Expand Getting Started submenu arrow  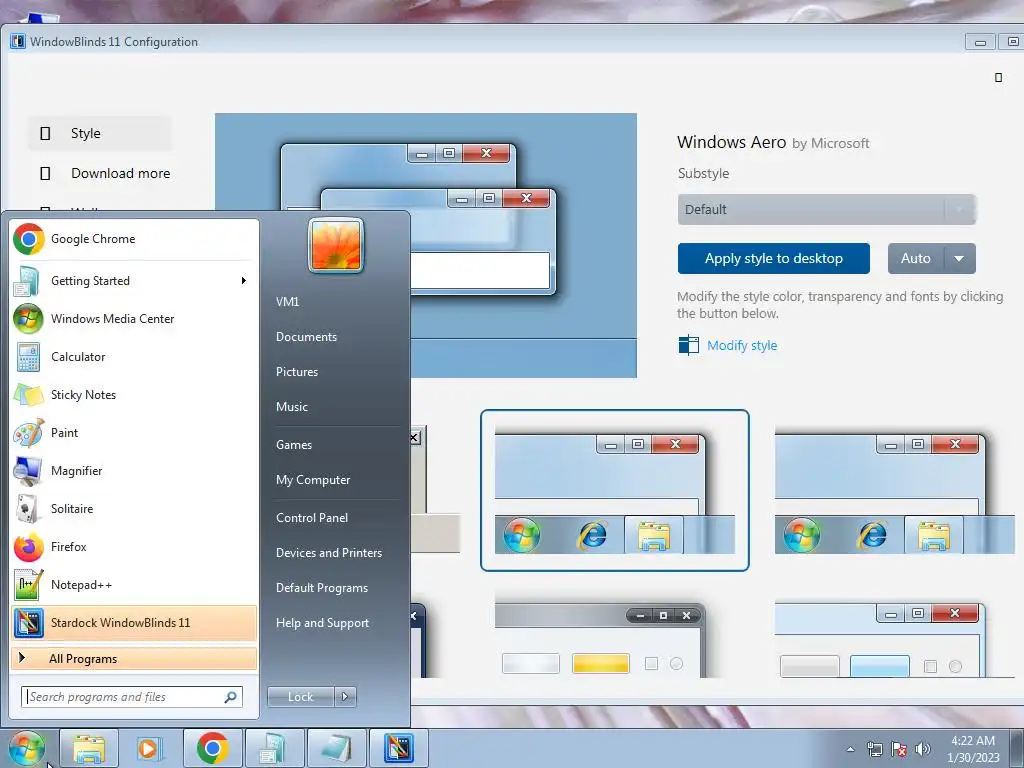pyautogui.click(x=244, y=281)
